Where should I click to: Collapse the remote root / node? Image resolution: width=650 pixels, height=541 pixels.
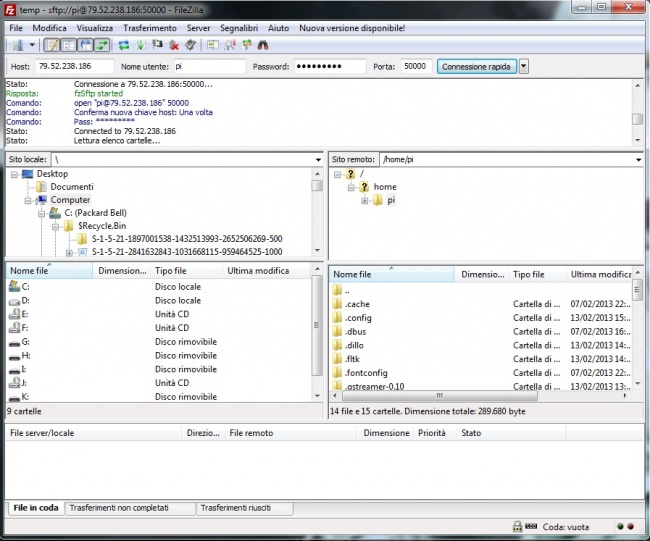pos(337,175)
